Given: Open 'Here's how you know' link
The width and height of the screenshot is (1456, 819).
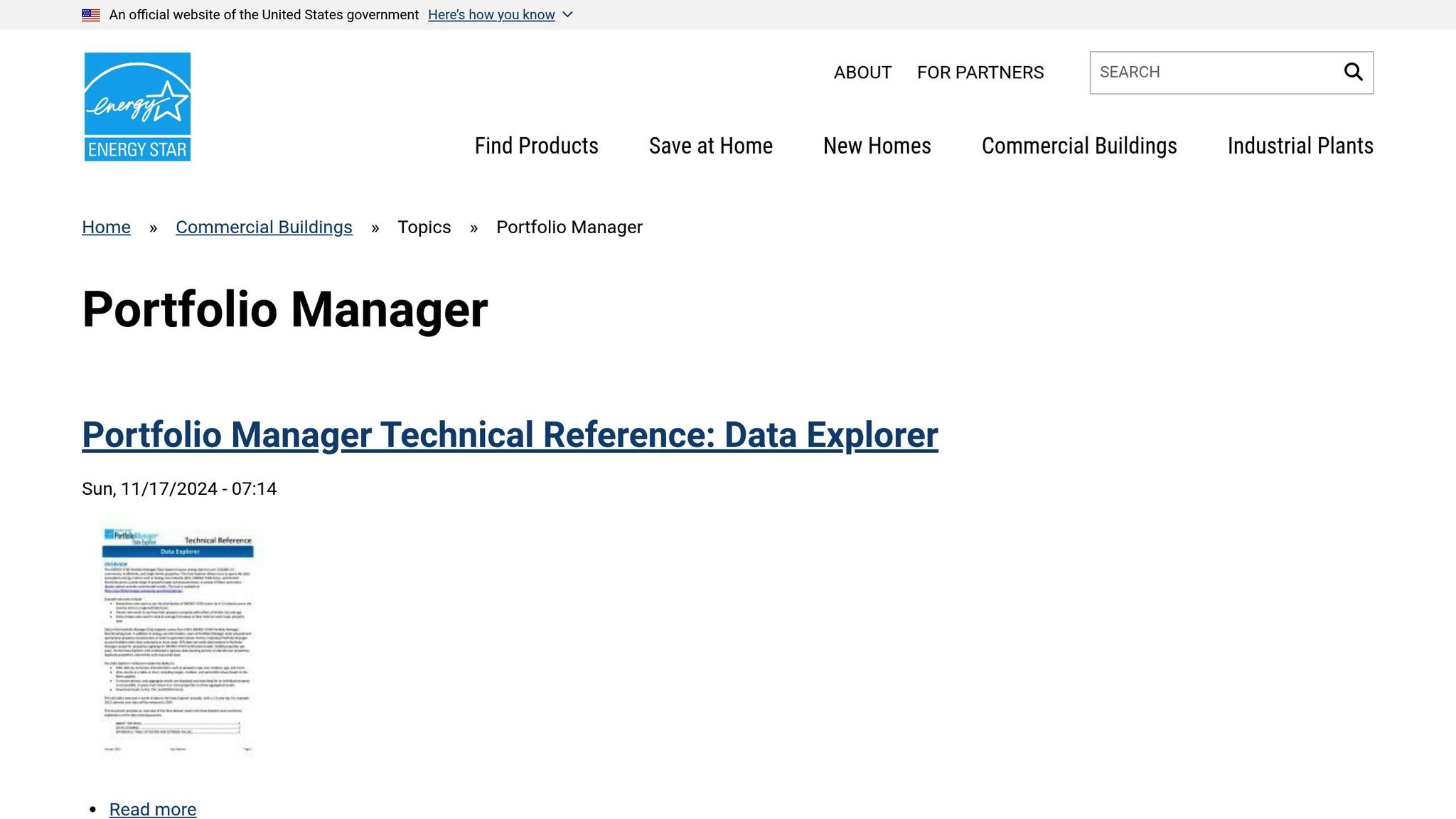Looking at the screenshot, I should tap(491, 15).
